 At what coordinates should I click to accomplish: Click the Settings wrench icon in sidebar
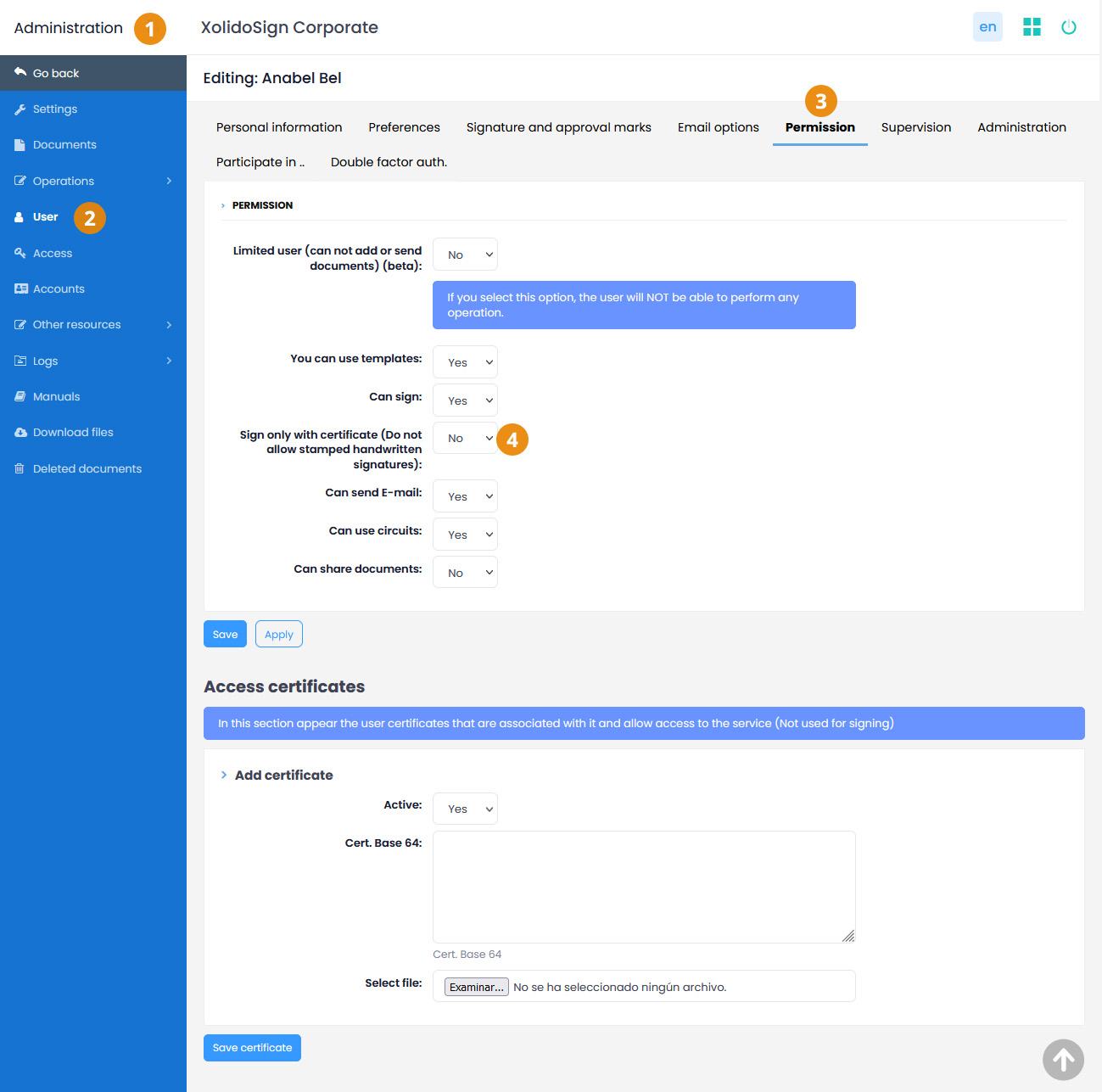coord(20,109)
